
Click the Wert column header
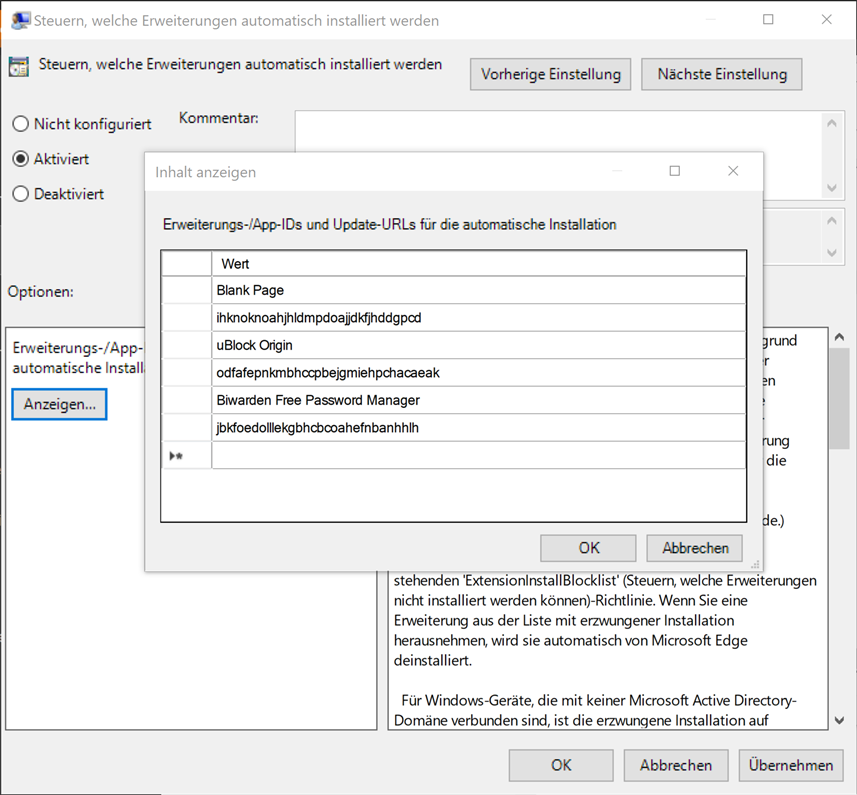pyautogui.click(x=478, y=263)
